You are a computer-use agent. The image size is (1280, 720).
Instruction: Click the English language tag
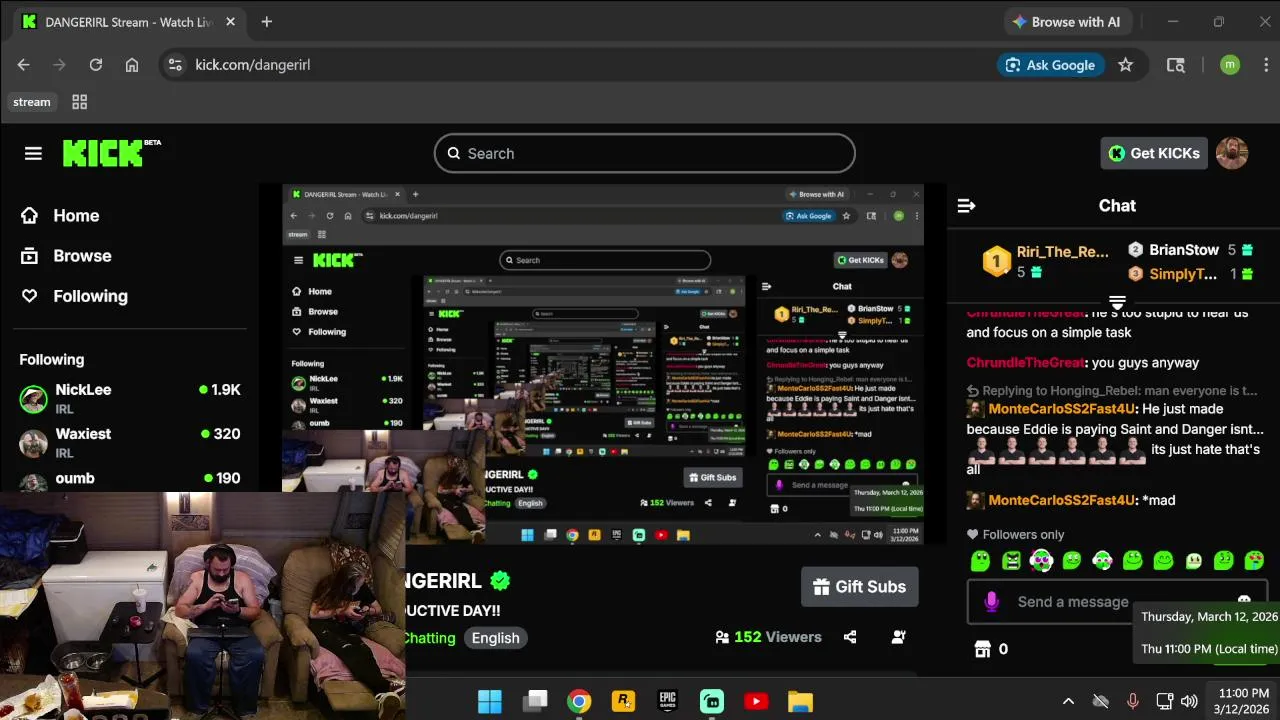click(x=495, y=638)
